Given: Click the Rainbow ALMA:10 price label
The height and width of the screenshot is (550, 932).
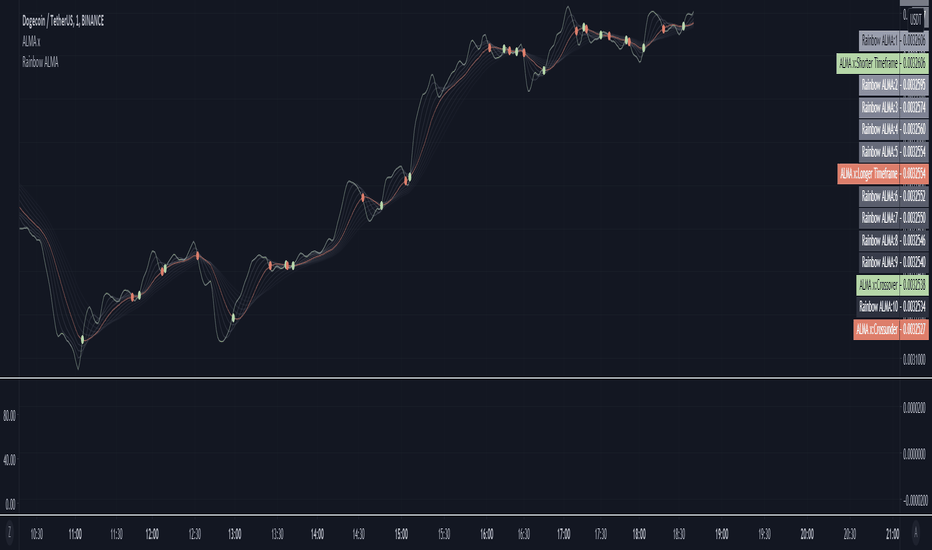Looking at the screenshot, I should point(892,307).
